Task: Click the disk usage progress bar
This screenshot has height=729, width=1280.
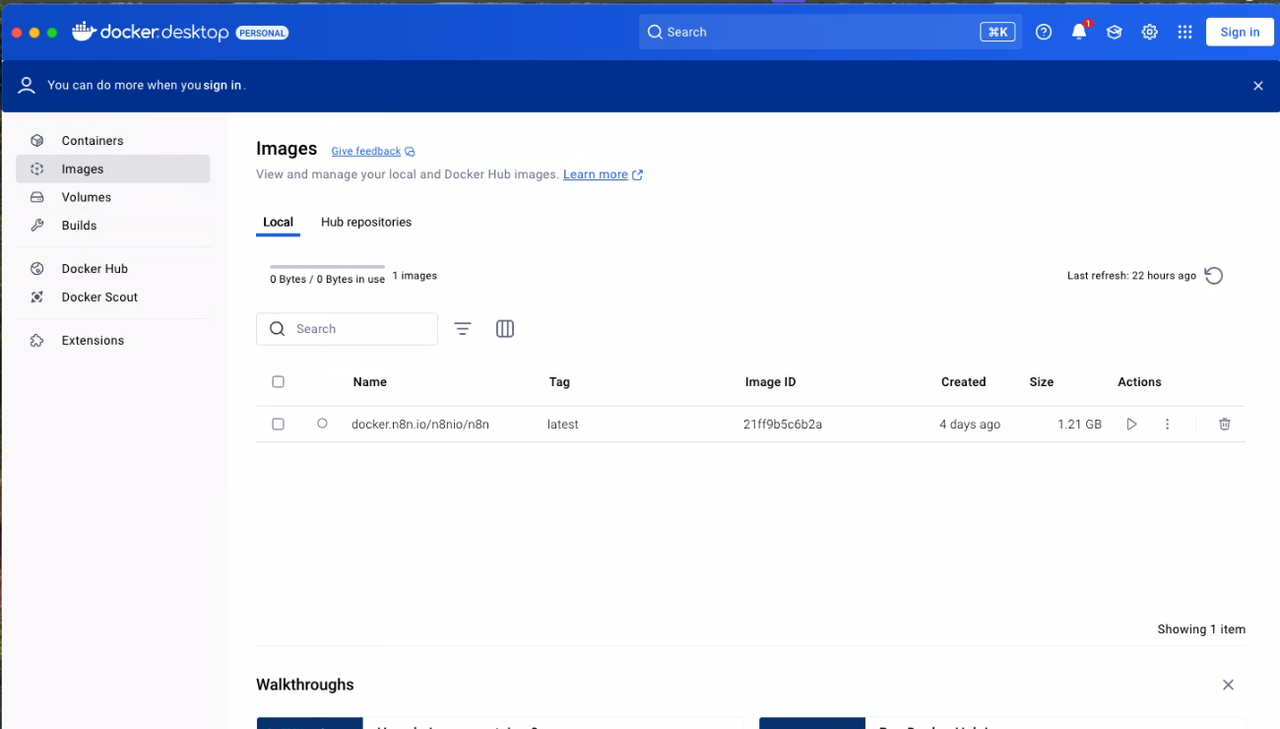Action: (x=327, y=267)
